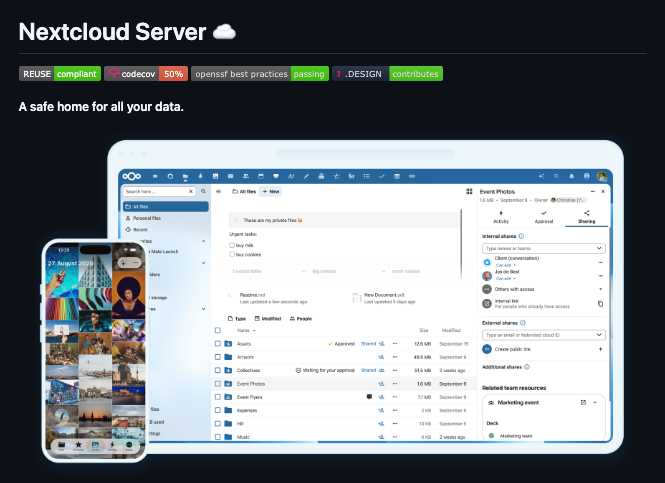Image resolution: width=665 pixels, height=483 pixels.
Task: Collapse the Marketing event section chevron
Action: coord(595,402)
